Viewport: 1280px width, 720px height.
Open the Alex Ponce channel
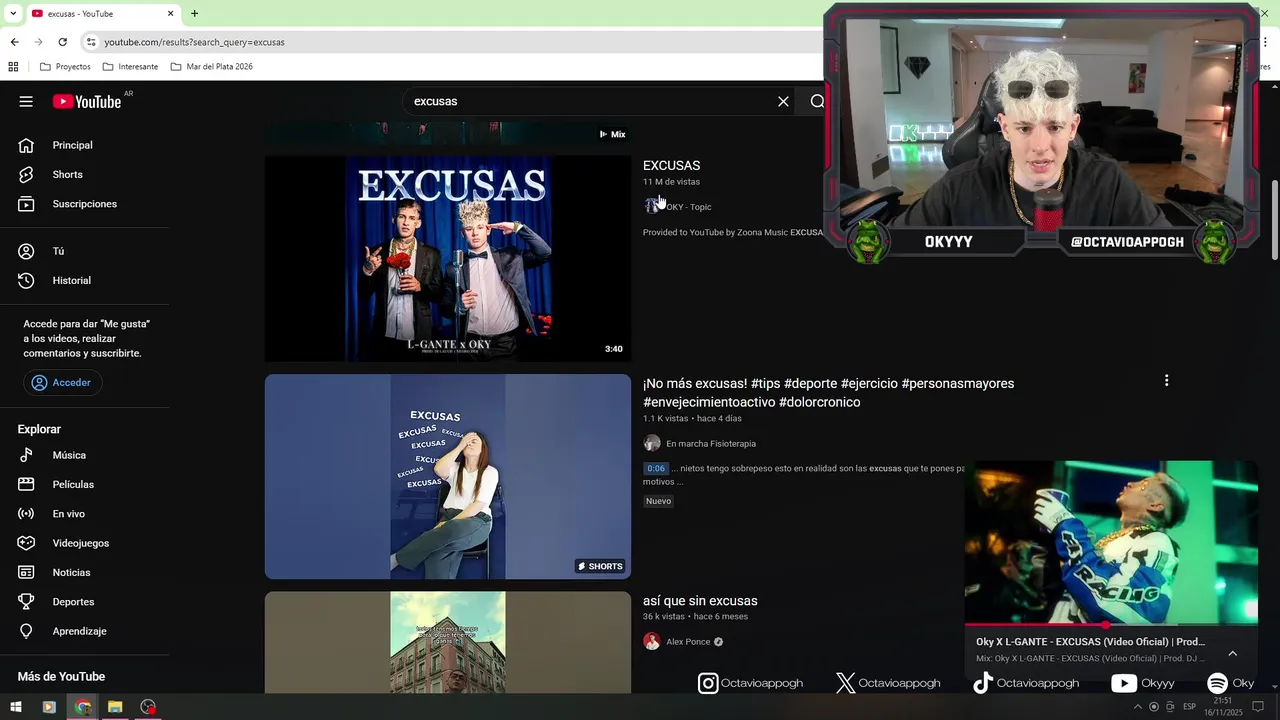click(x=688, y=642)
